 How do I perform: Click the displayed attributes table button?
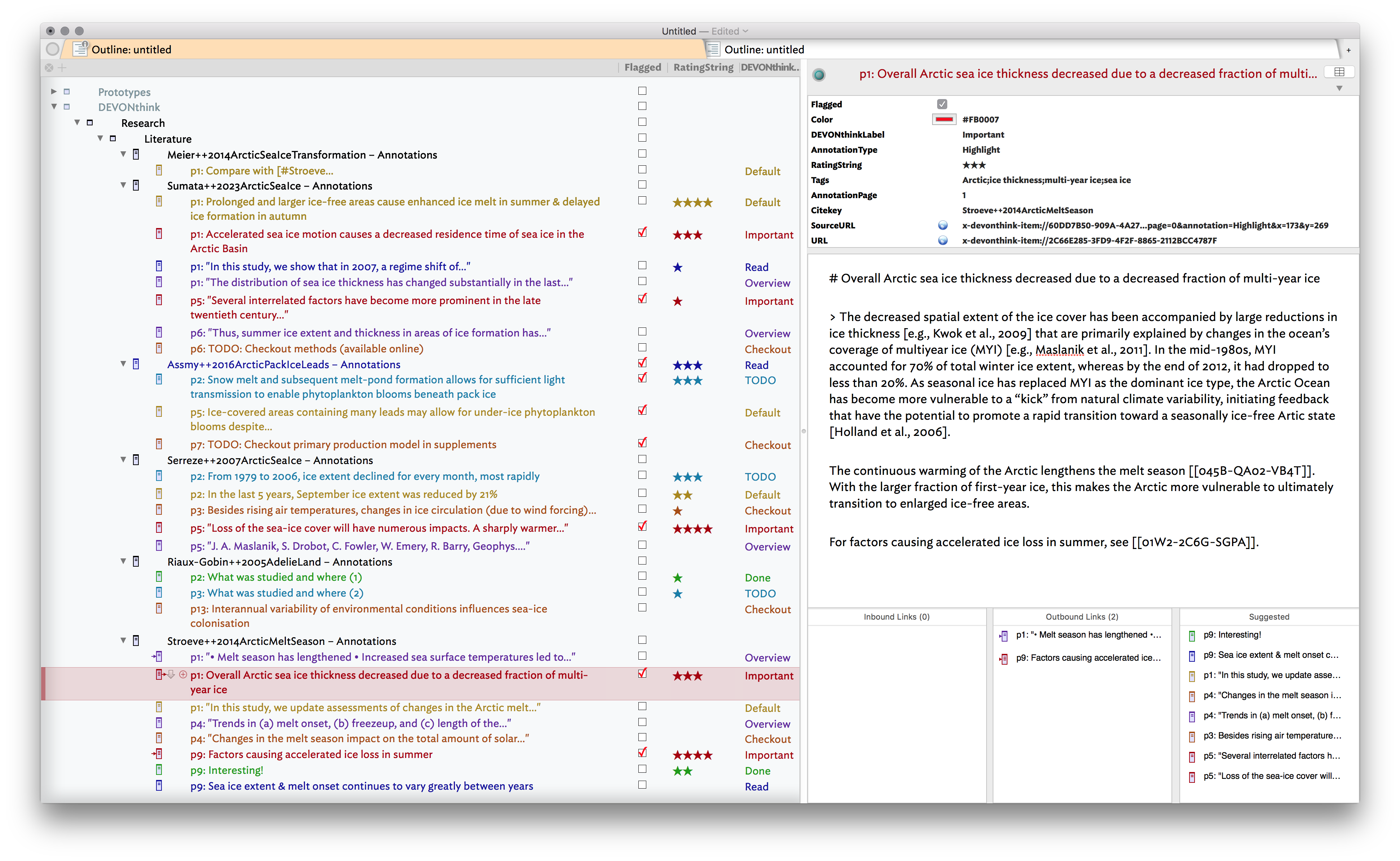click(1339, 72)
